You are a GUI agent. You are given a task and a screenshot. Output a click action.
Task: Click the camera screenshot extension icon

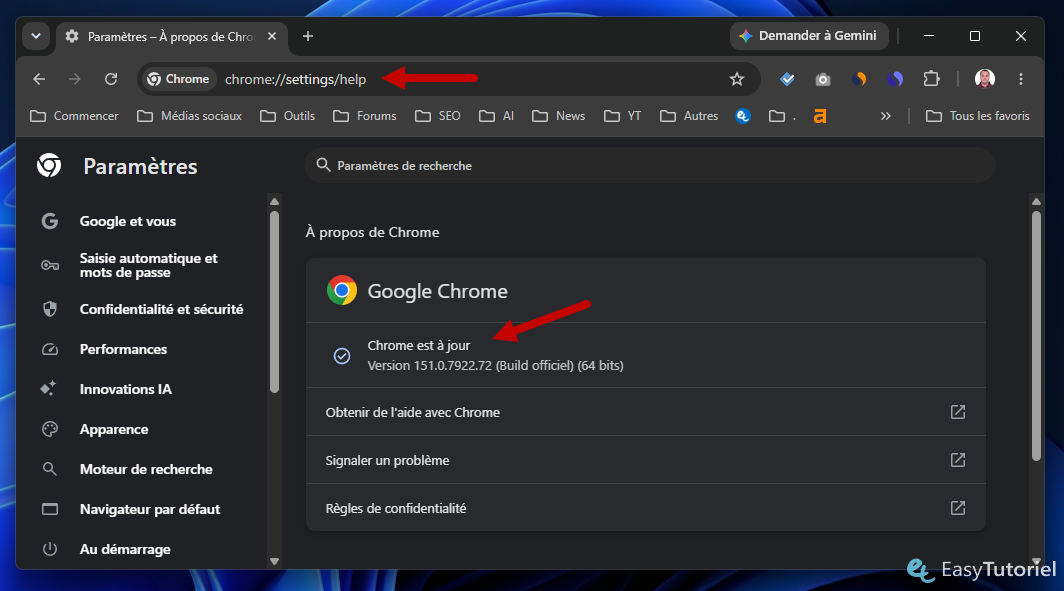[x=822, y=79]
